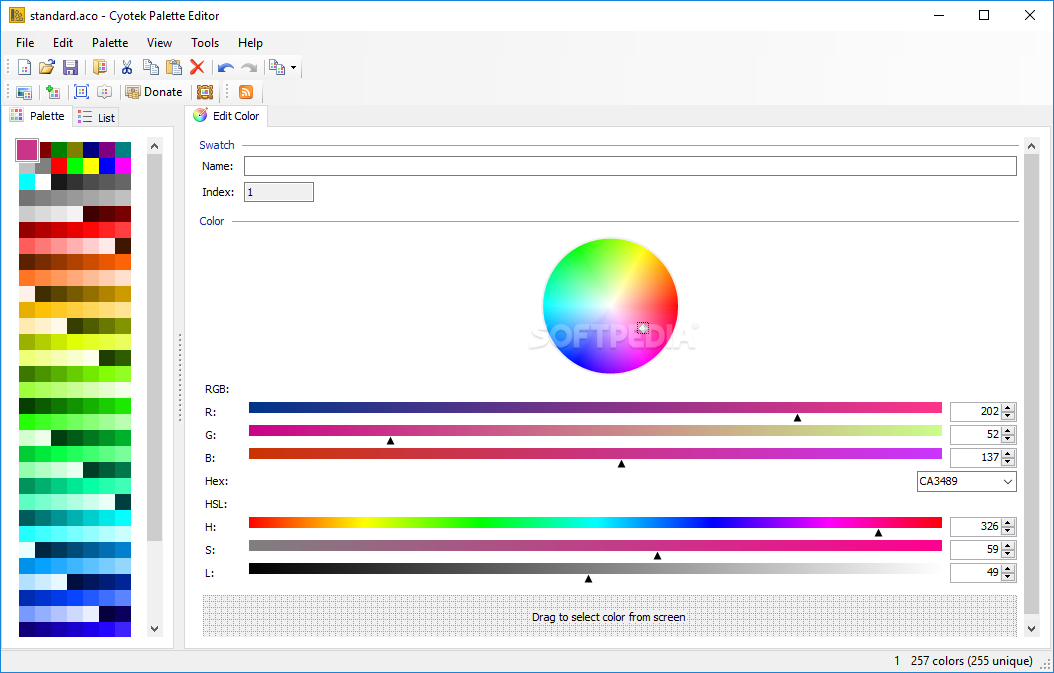
Task: Increase the H hue value stepper
Action: [1007, 522]
